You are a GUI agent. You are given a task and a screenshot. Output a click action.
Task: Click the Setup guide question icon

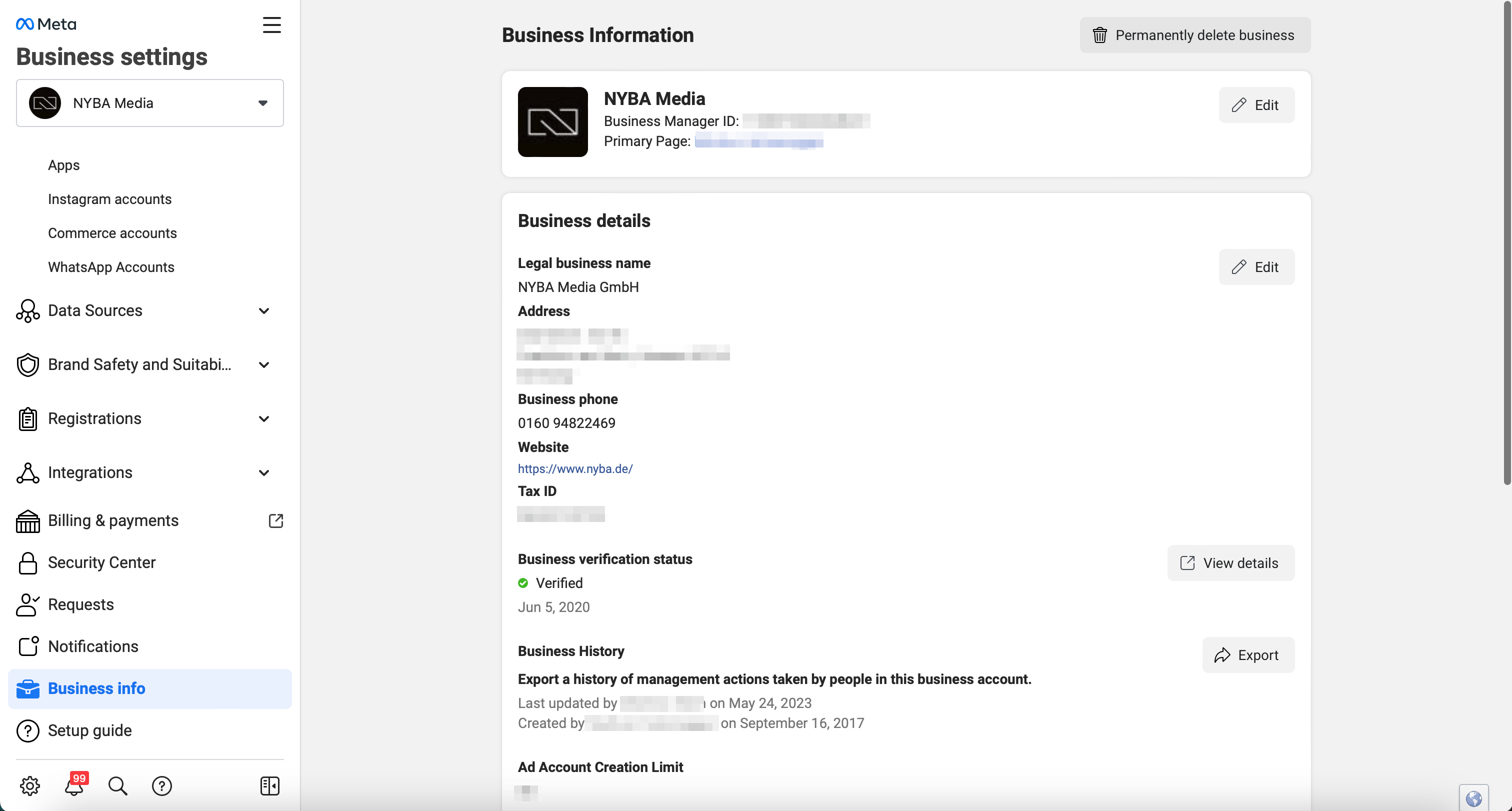click(x=27, y=731)
